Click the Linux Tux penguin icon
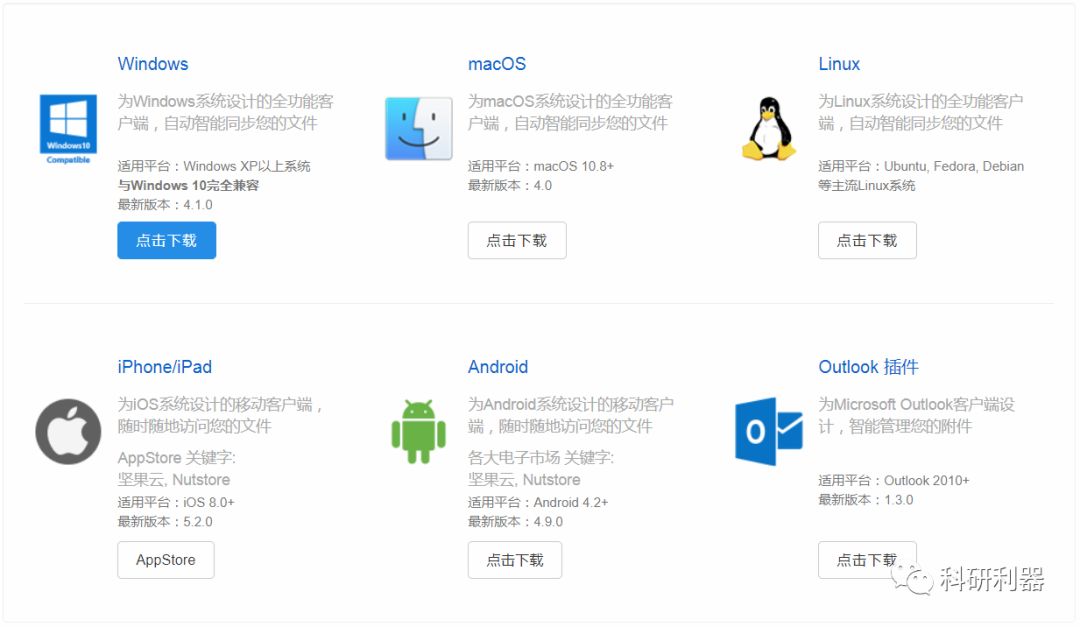Screen dimensions: 1080x627 point(769,128)
